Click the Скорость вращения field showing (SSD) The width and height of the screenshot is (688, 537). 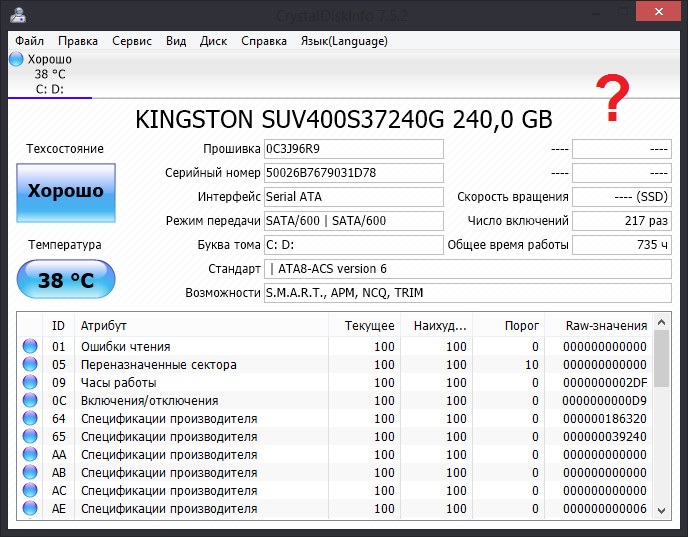pos(622,197)
